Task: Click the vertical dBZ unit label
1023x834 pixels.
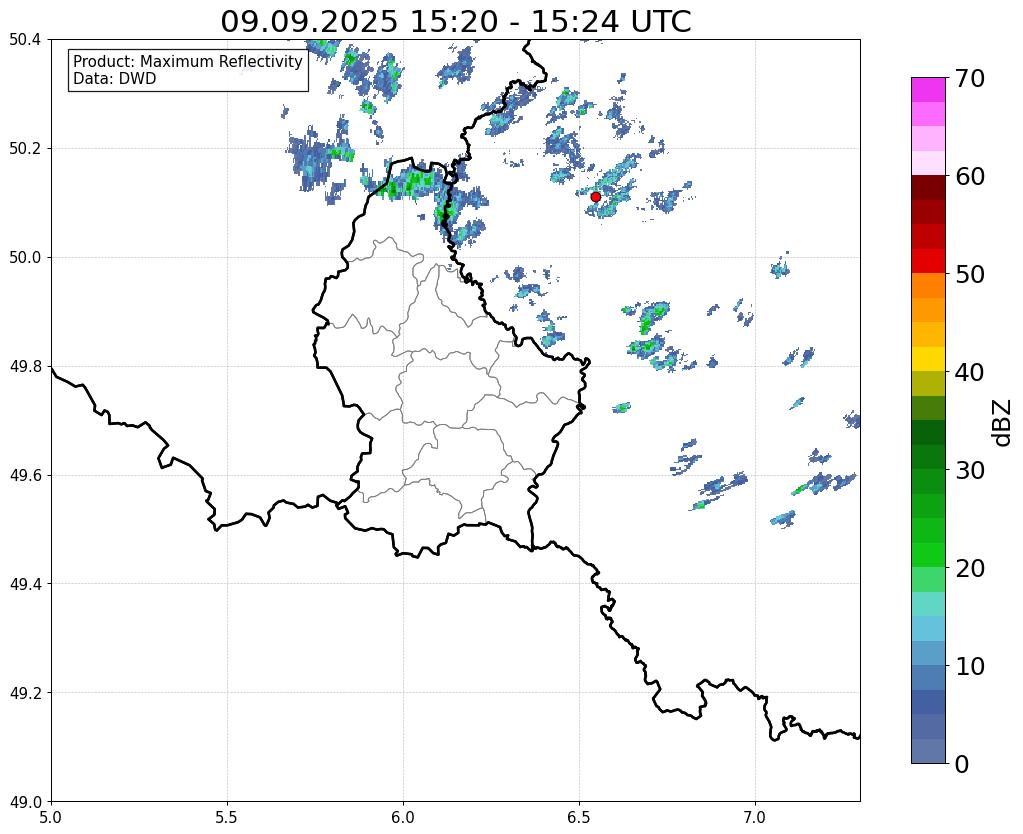Action: (x=1003, y=422)
